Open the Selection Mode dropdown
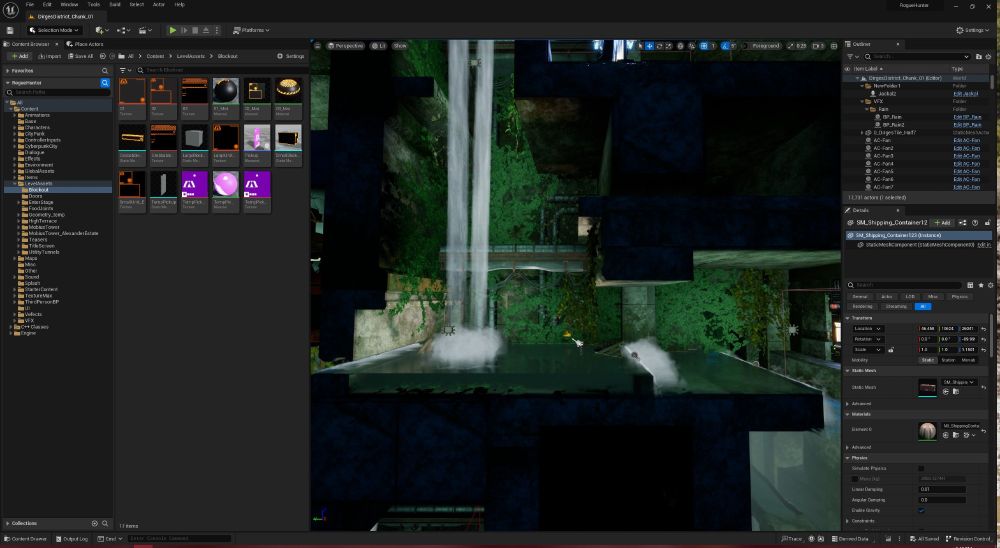 [54, 30]
